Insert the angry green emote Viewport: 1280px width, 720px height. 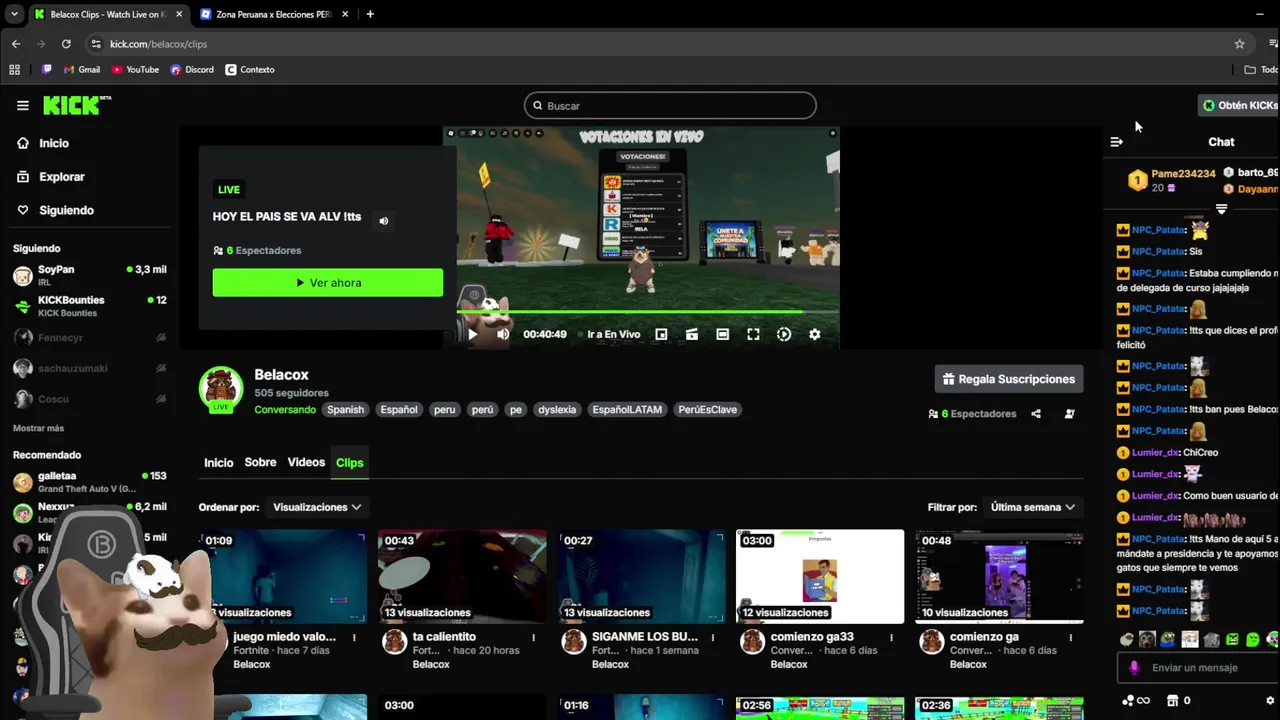tap(1232, 639)
